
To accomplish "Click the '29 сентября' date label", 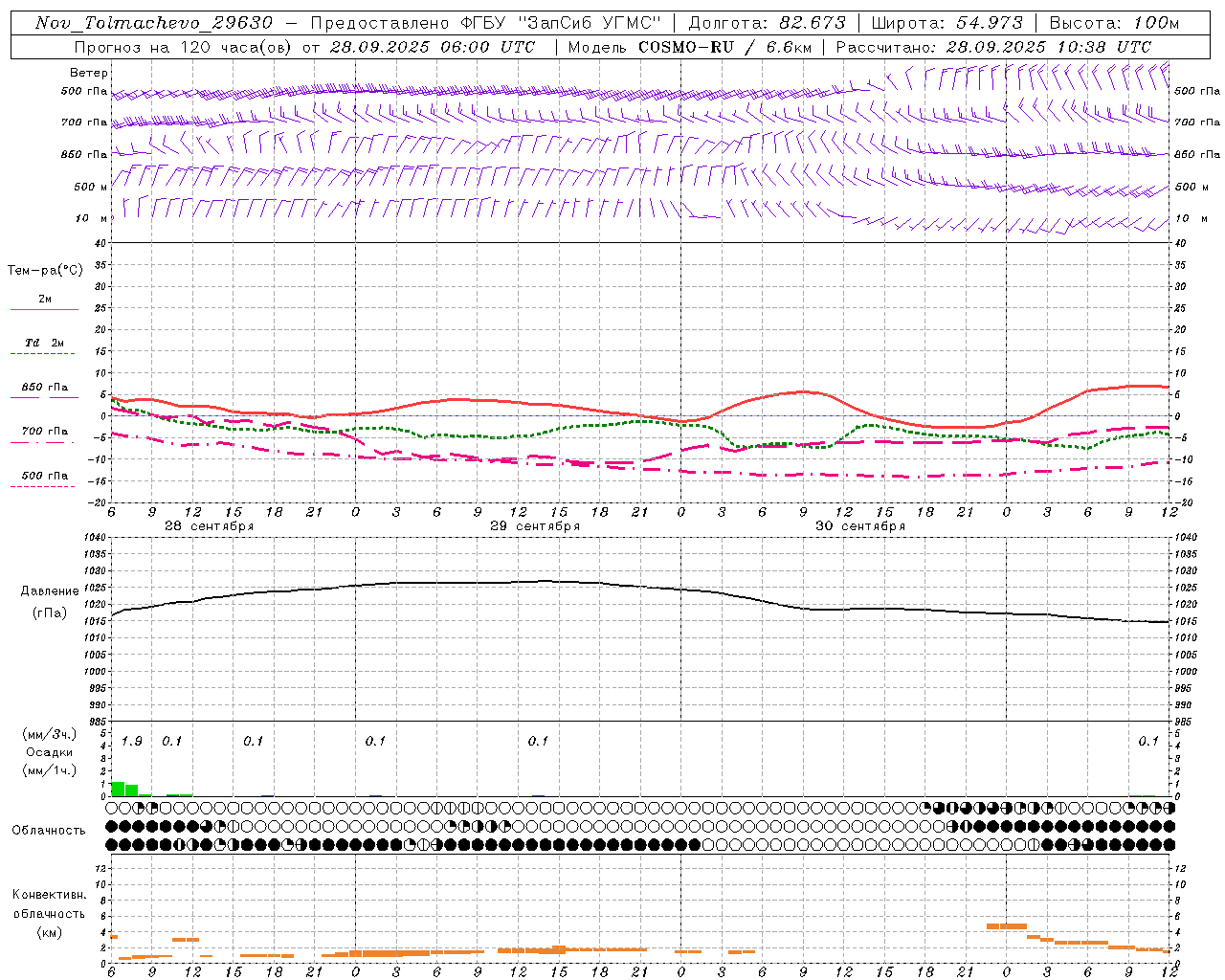I will tap(534, 526).
